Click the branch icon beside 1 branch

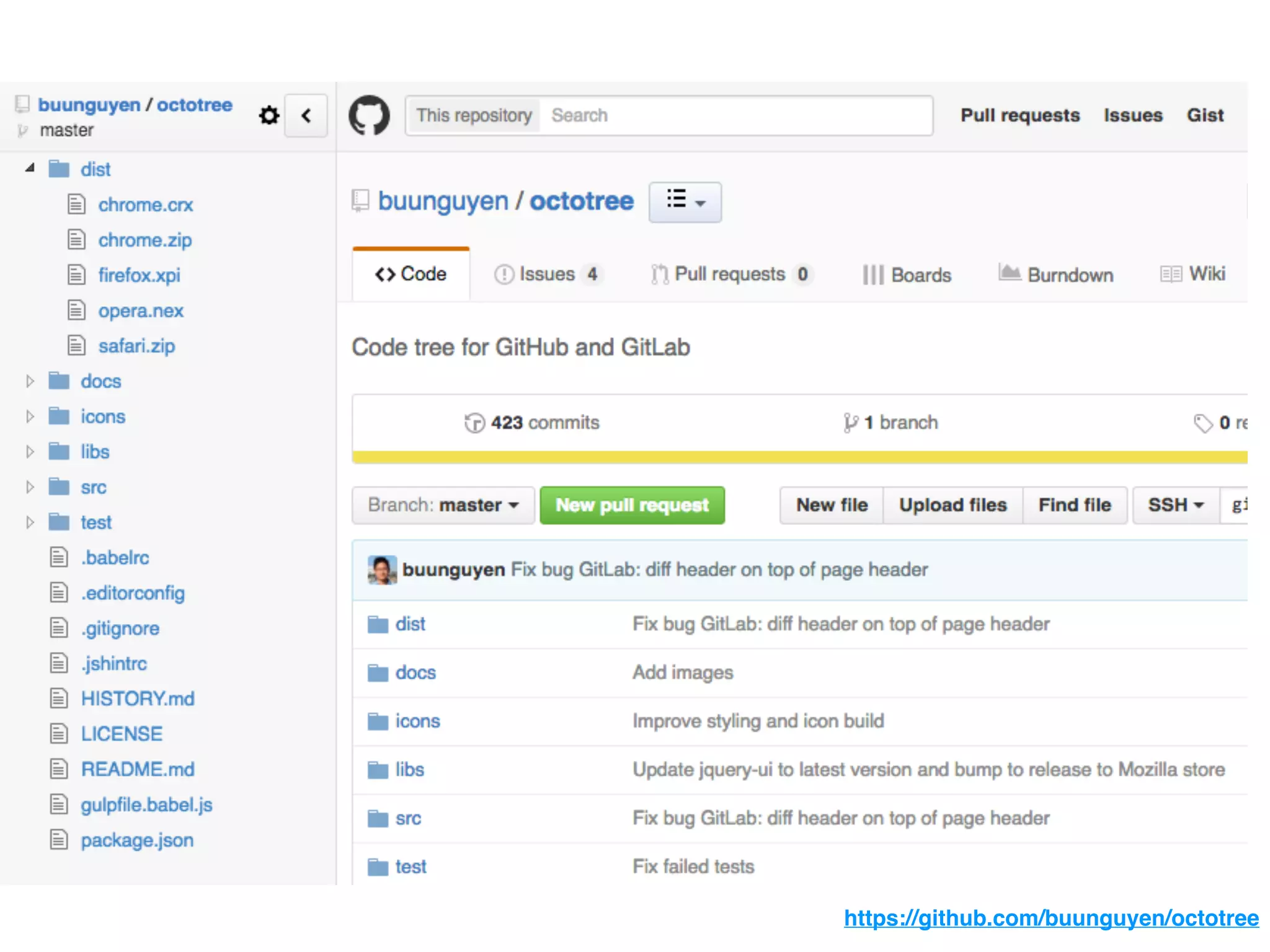(x=850, y=423)
